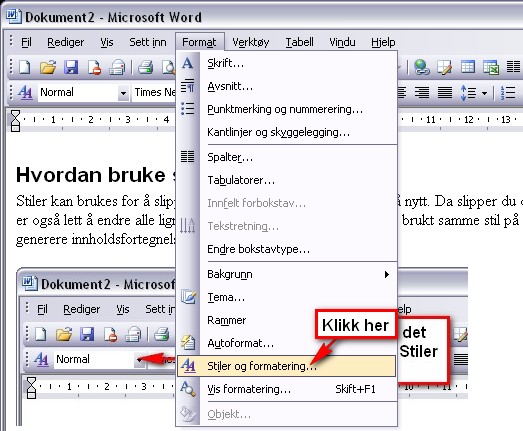Open the Tabell menu
Screen dimensions: 523x431
coord(299,42)
